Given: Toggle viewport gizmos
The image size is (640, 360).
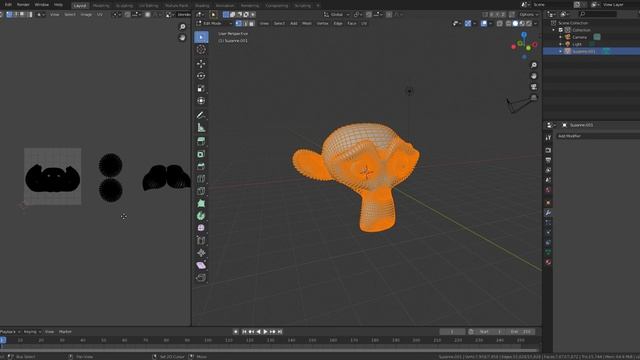Looking at the screenshot, I should tap(468, 24).
